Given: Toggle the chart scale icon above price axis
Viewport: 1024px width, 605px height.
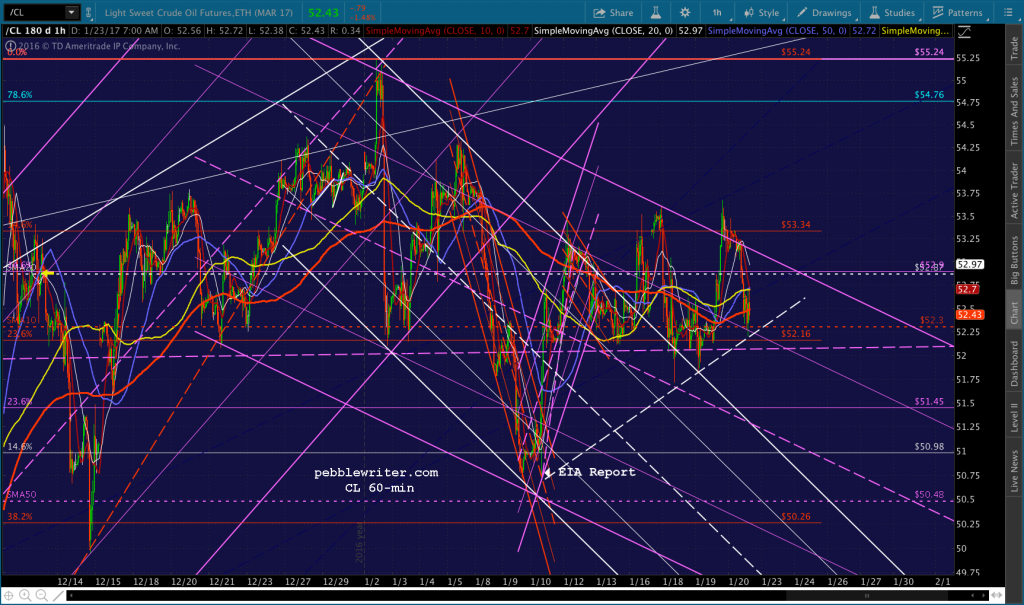Looking at the screenshot, I should coord(963,31).
